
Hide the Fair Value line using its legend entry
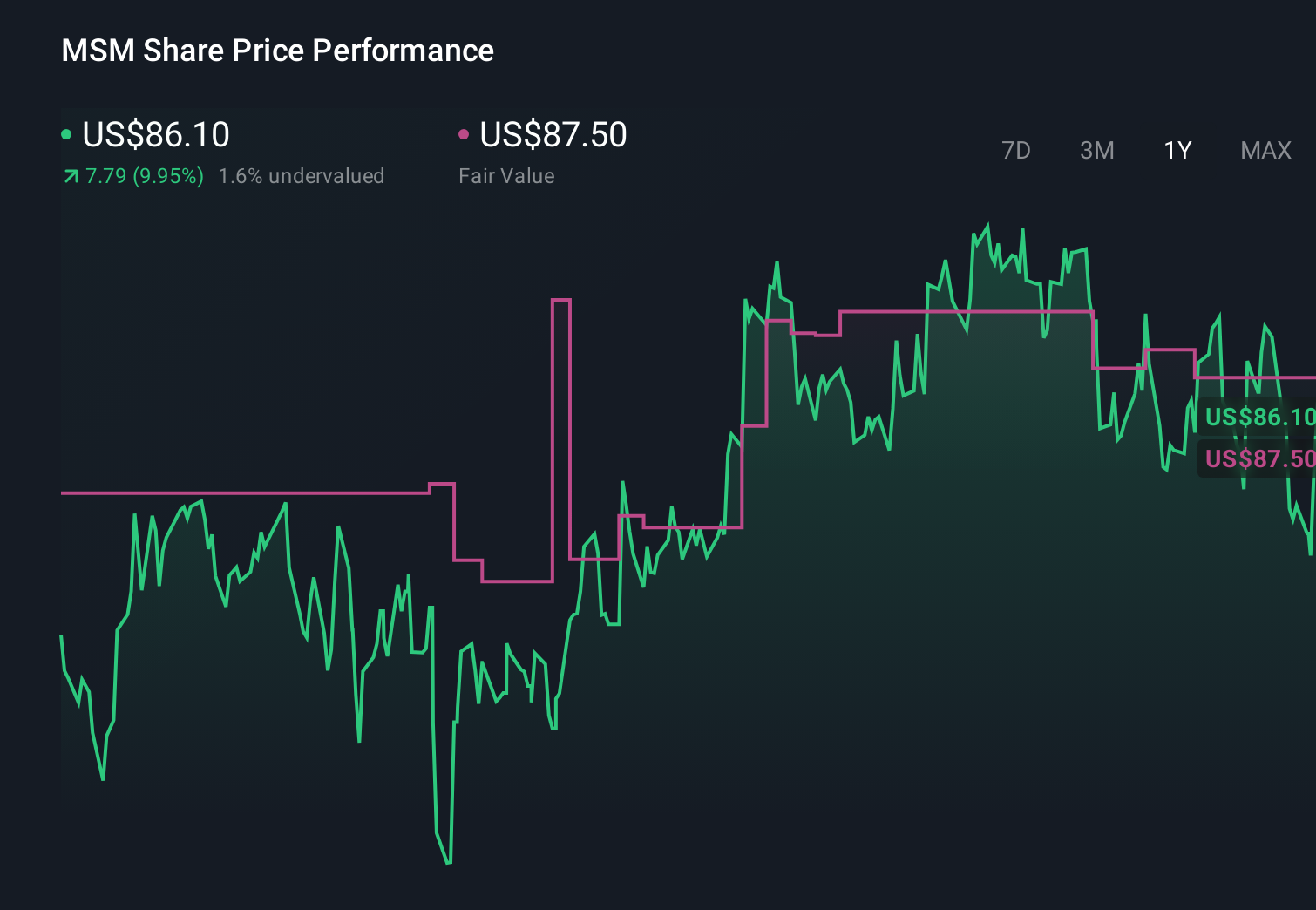point(553,135)
